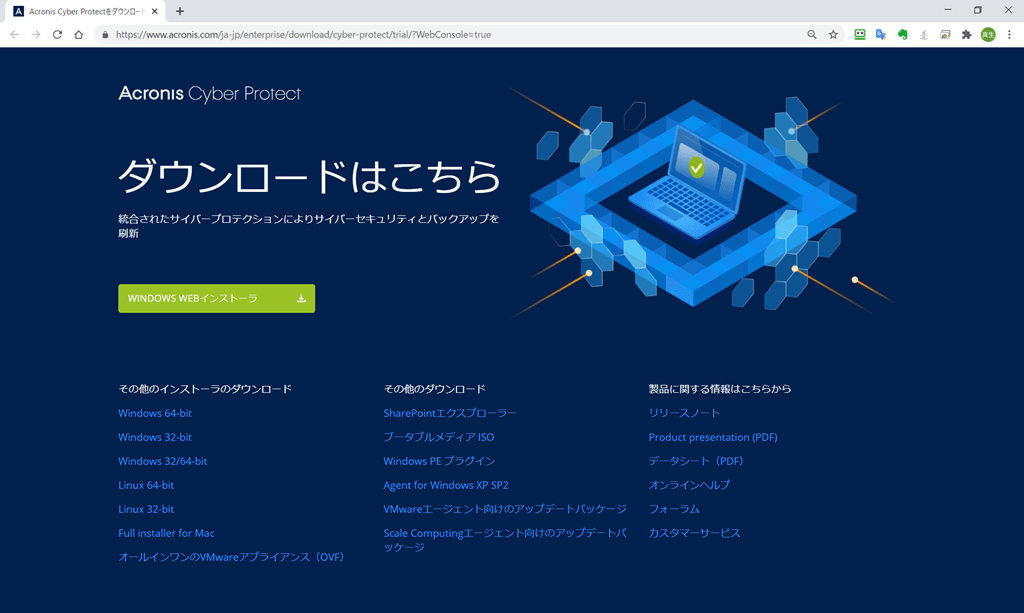Screen dimensions: 1024x613
Task: Close the Acronis Cyber Protect tab
Action: [x=155, y=11]
